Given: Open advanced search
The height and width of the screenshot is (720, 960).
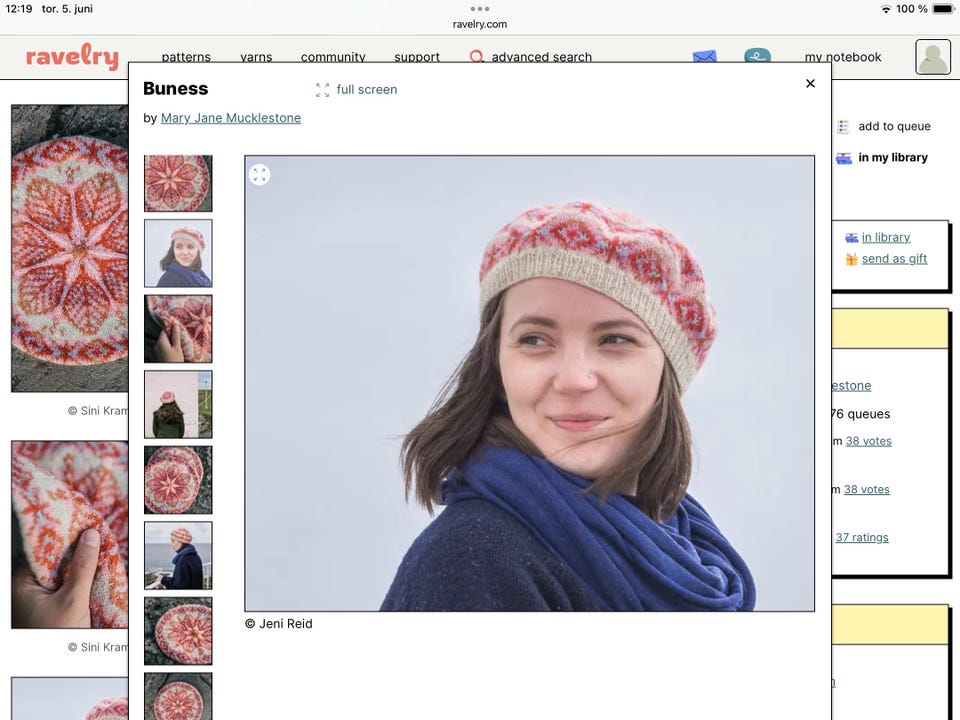Looking at the screenshot, I should 541,56.
